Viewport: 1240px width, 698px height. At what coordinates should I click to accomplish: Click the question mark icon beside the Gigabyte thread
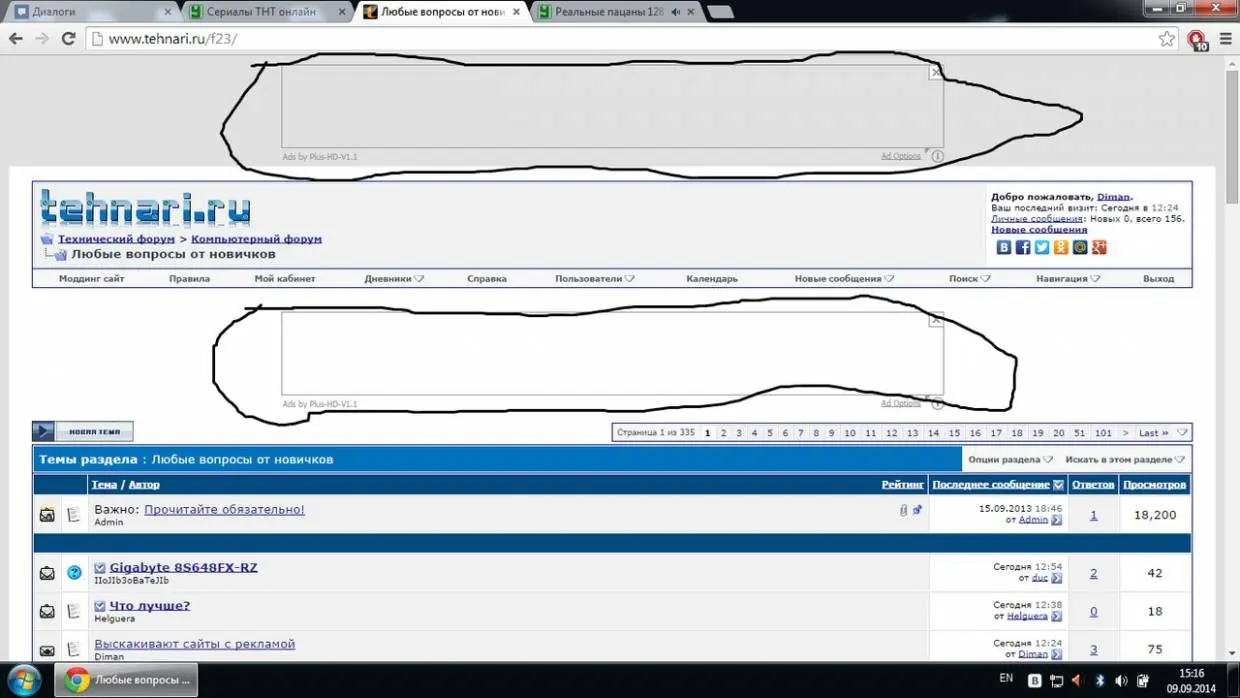tap(74, 573)
